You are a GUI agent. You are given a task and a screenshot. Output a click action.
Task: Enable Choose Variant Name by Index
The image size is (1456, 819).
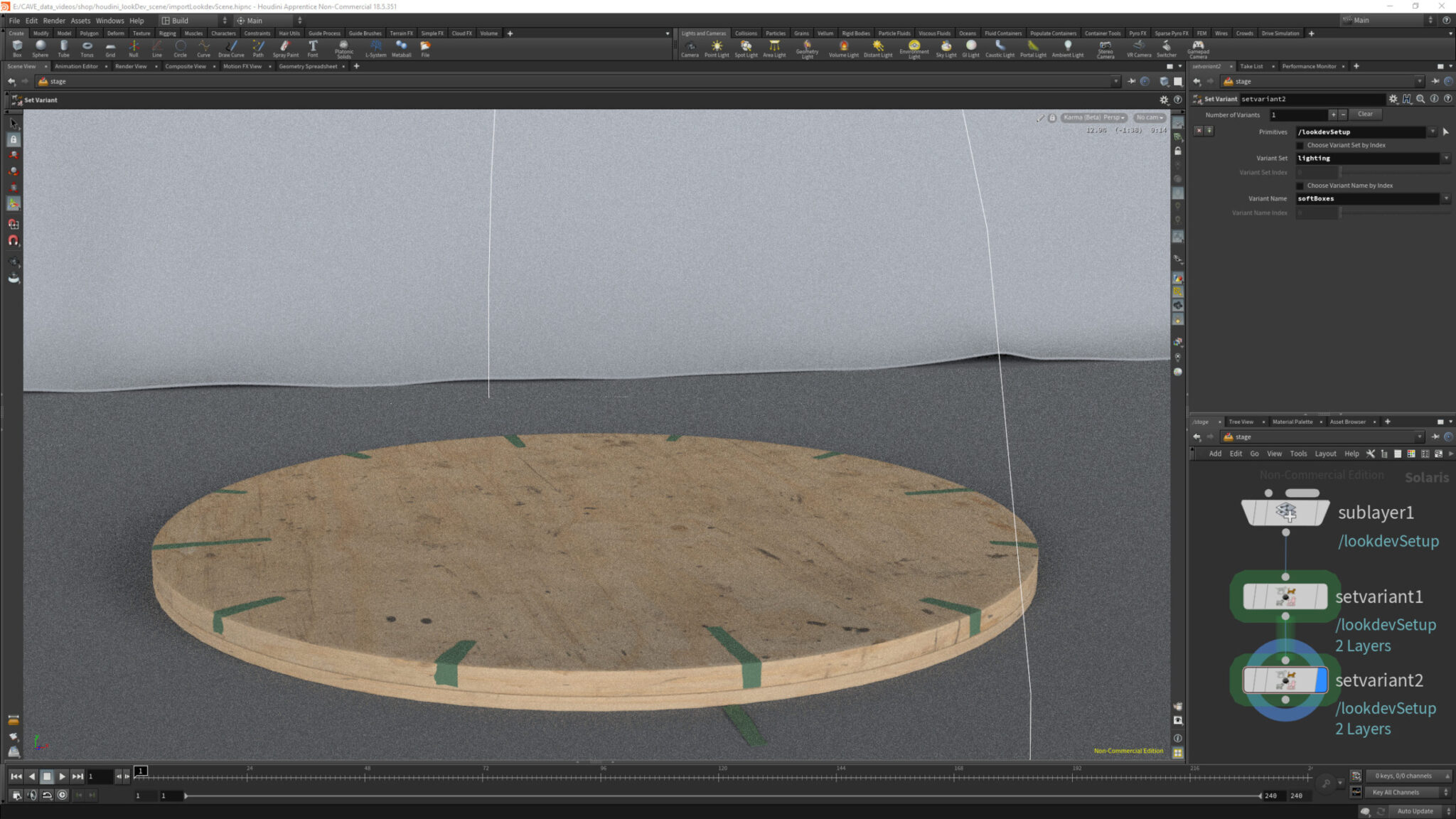[1300, 185]
